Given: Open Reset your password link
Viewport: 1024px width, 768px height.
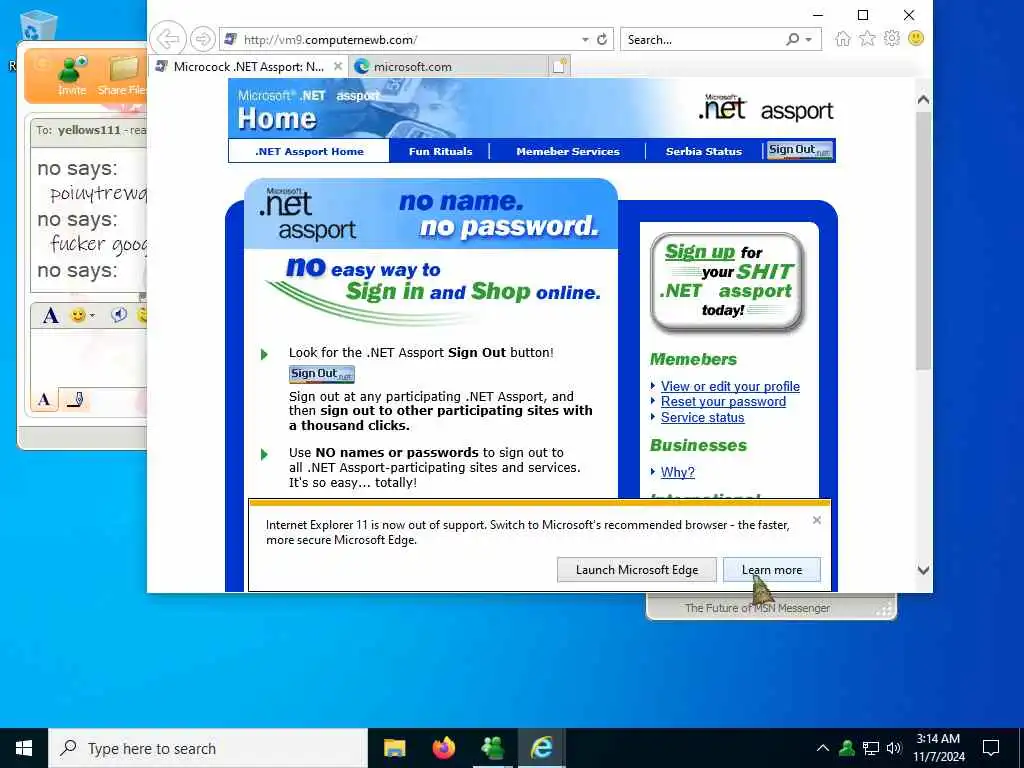Looking at the screenshot, I should [x=723, y=402].
